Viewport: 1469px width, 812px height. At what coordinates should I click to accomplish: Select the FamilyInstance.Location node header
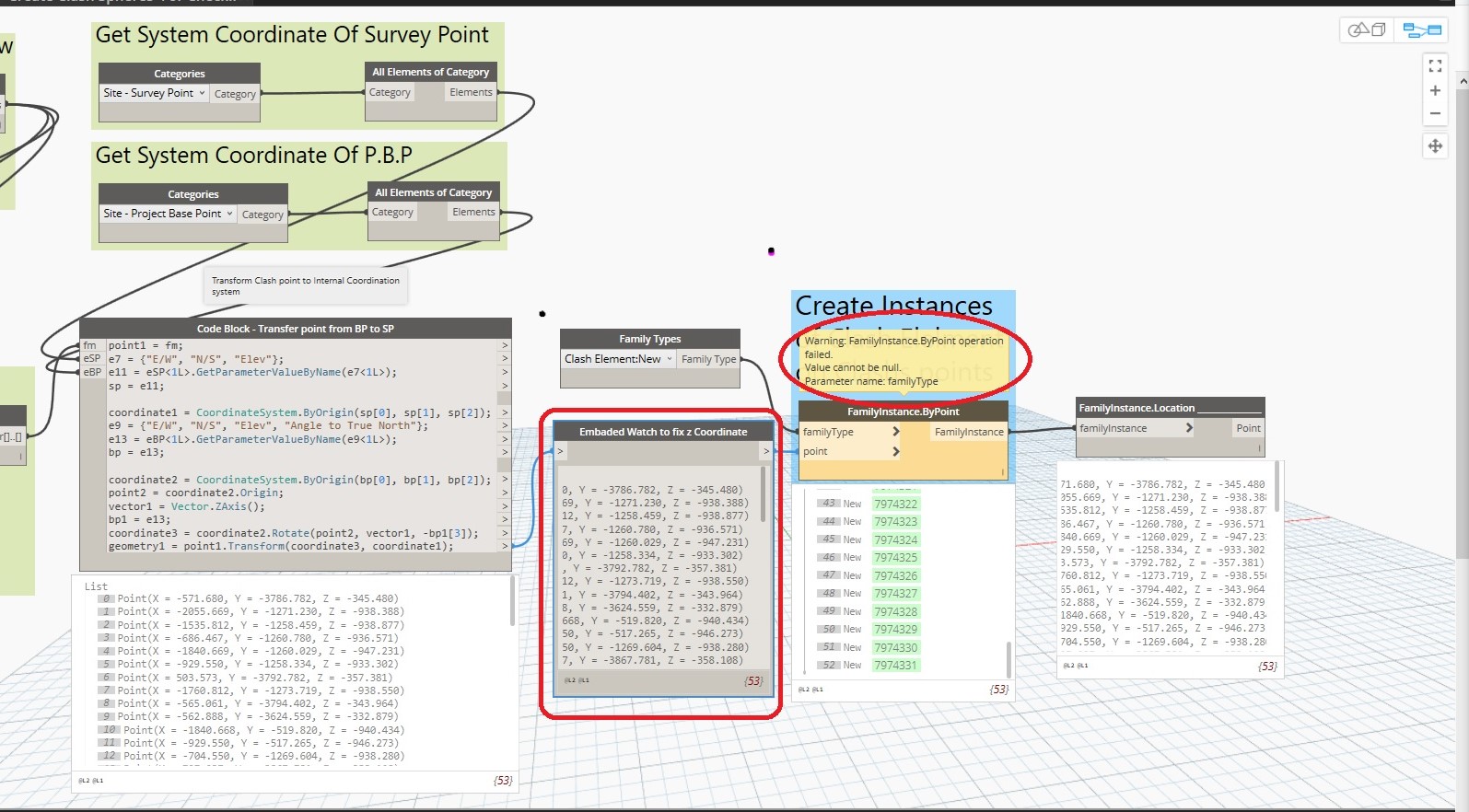click(x=1171, y=408)
